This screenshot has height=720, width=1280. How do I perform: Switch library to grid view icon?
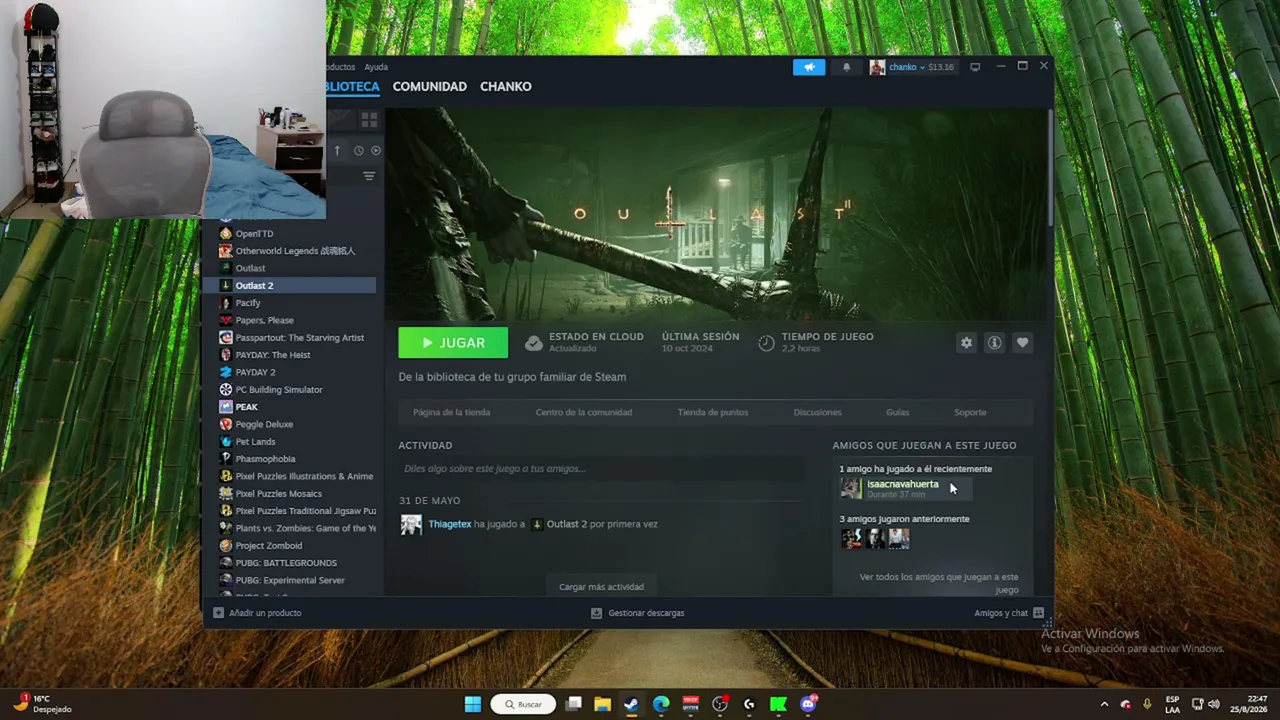[369, 120]
